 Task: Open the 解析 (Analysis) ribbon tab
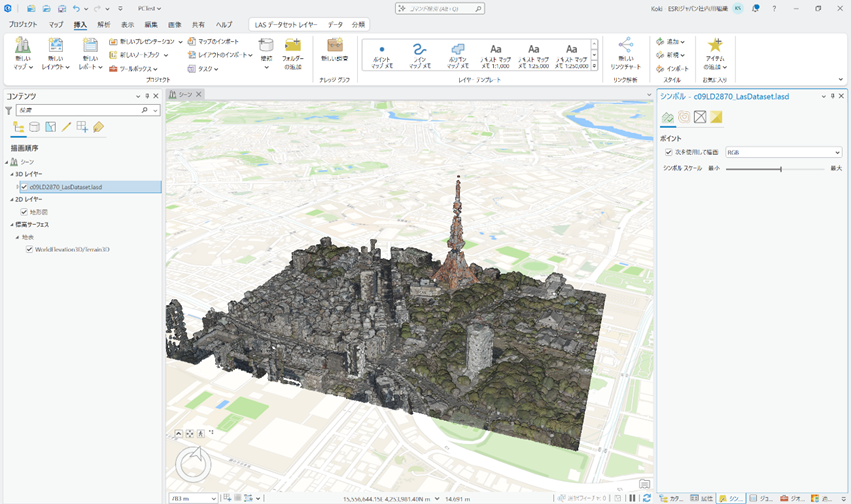tap(104, 24)
